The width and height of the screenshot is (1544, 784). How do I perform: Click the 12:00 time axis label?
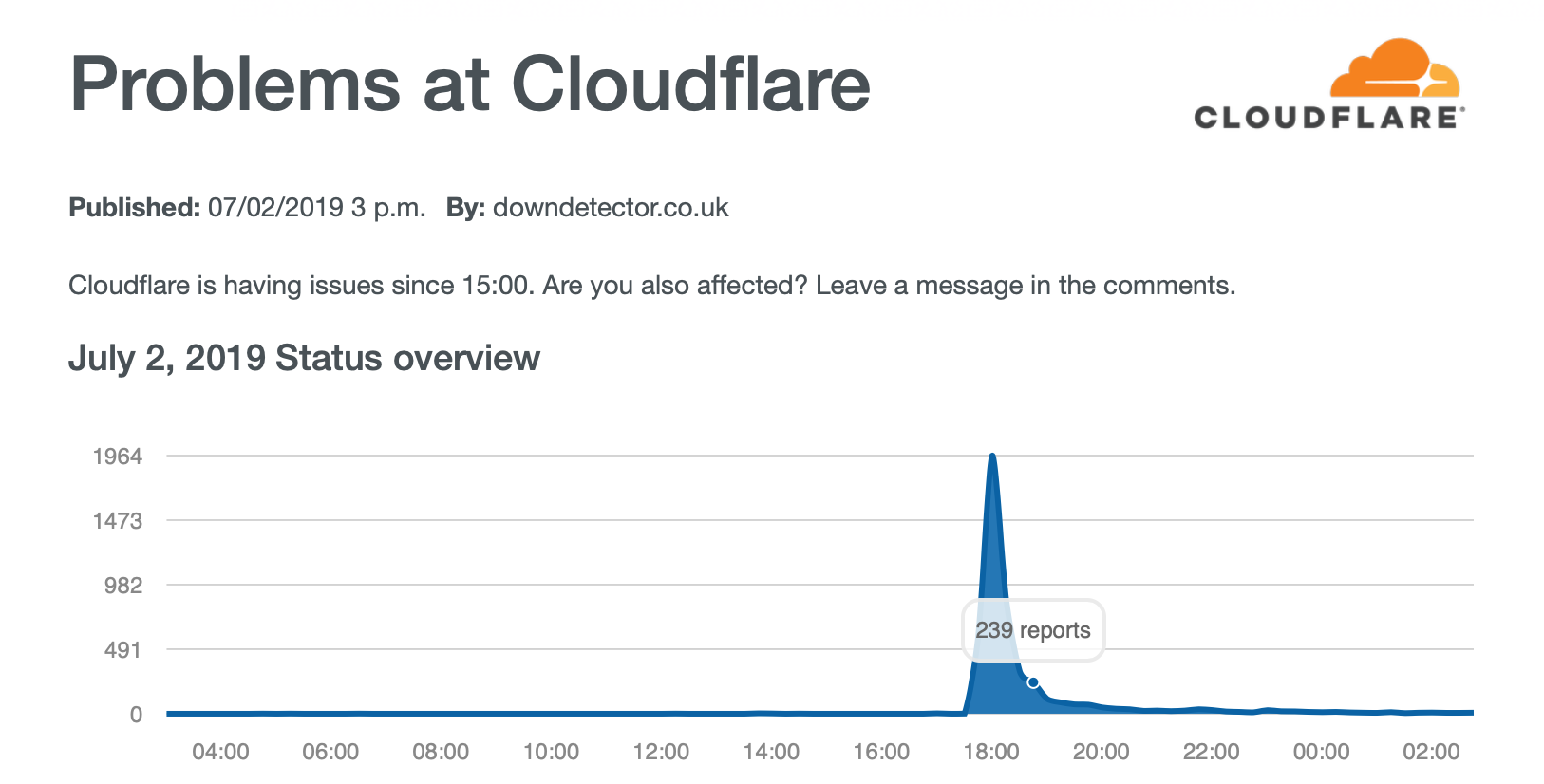[x=661, y=752]
